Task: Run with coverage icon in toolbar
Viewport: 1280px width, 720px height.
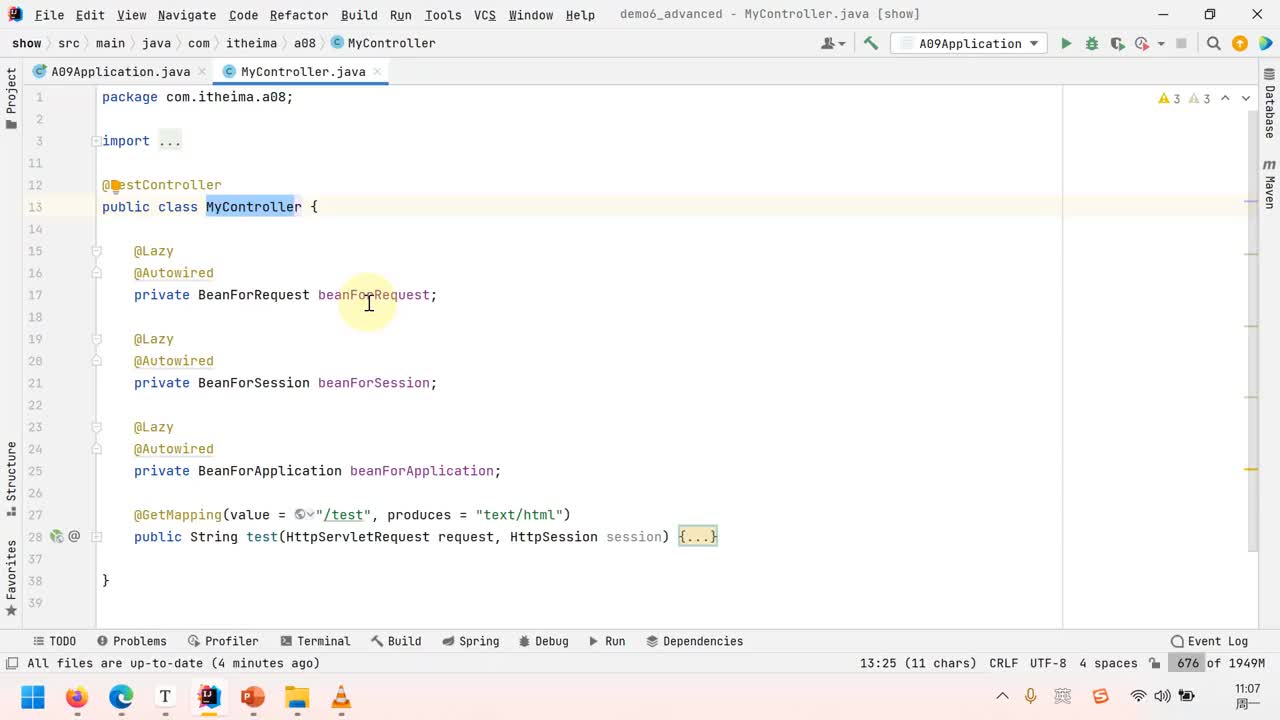Action: (x=1117, y=43)
